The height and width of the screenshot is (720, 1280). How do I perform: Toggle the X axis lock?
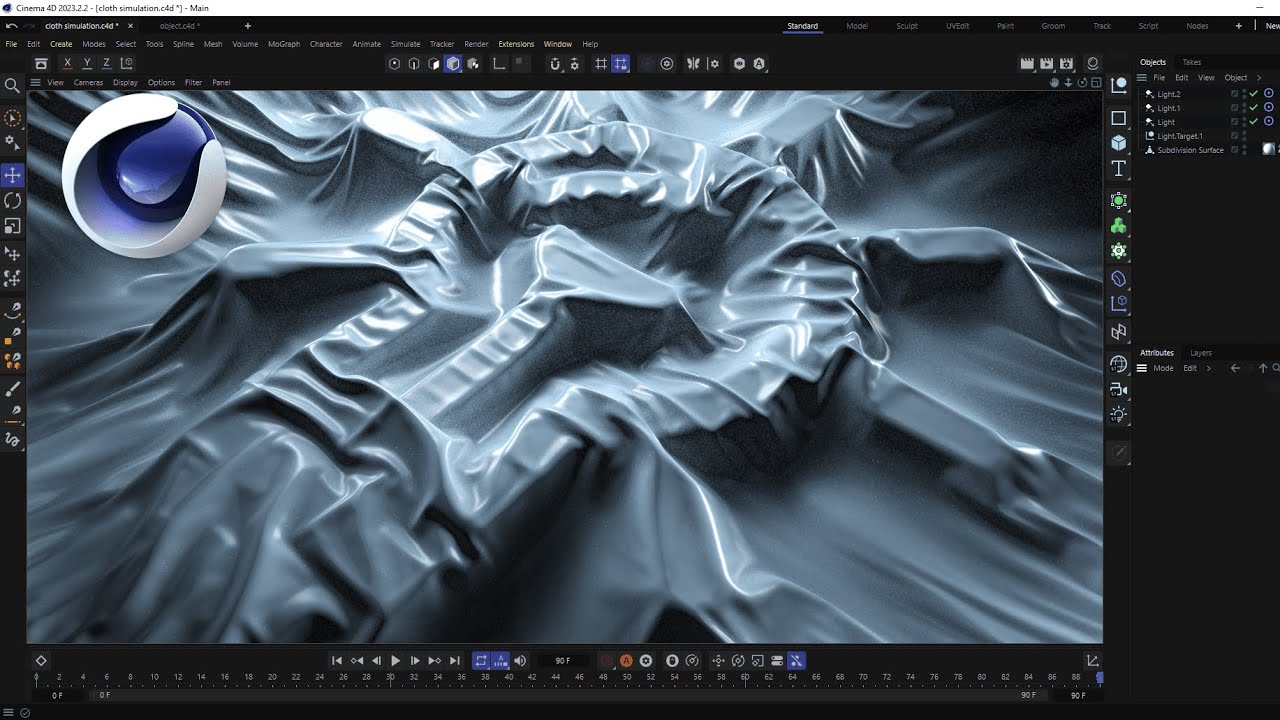point(67,63)
